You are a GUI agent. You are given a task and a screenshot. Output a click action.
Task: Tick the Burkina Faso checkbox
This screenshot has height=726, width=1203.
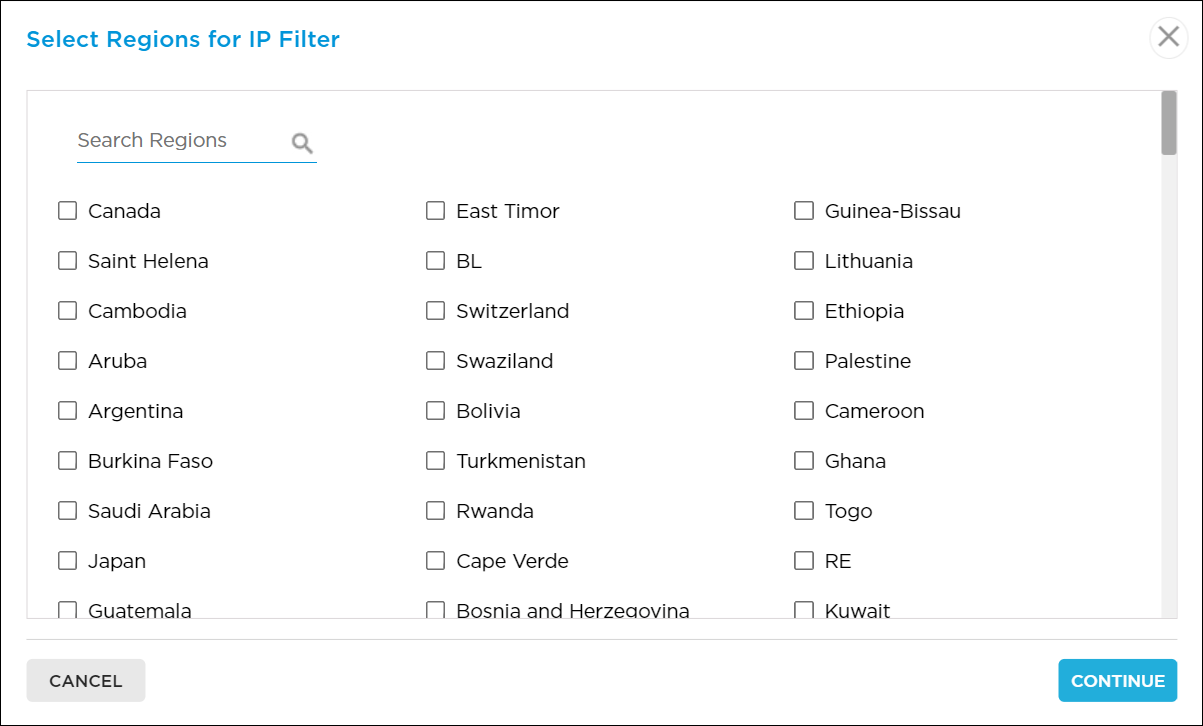point(67,460)
